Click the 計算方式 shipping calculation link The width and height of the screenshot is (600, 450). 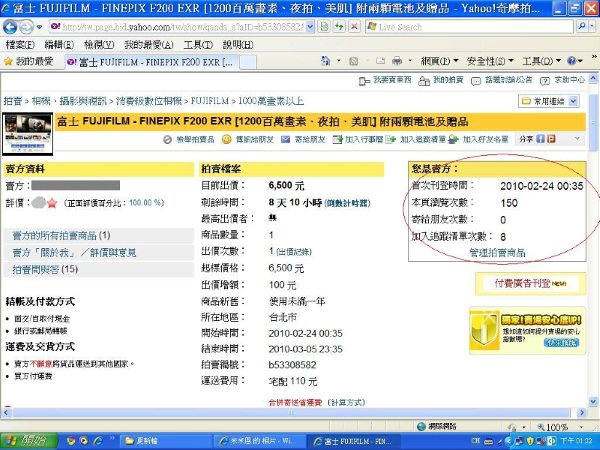347,403
